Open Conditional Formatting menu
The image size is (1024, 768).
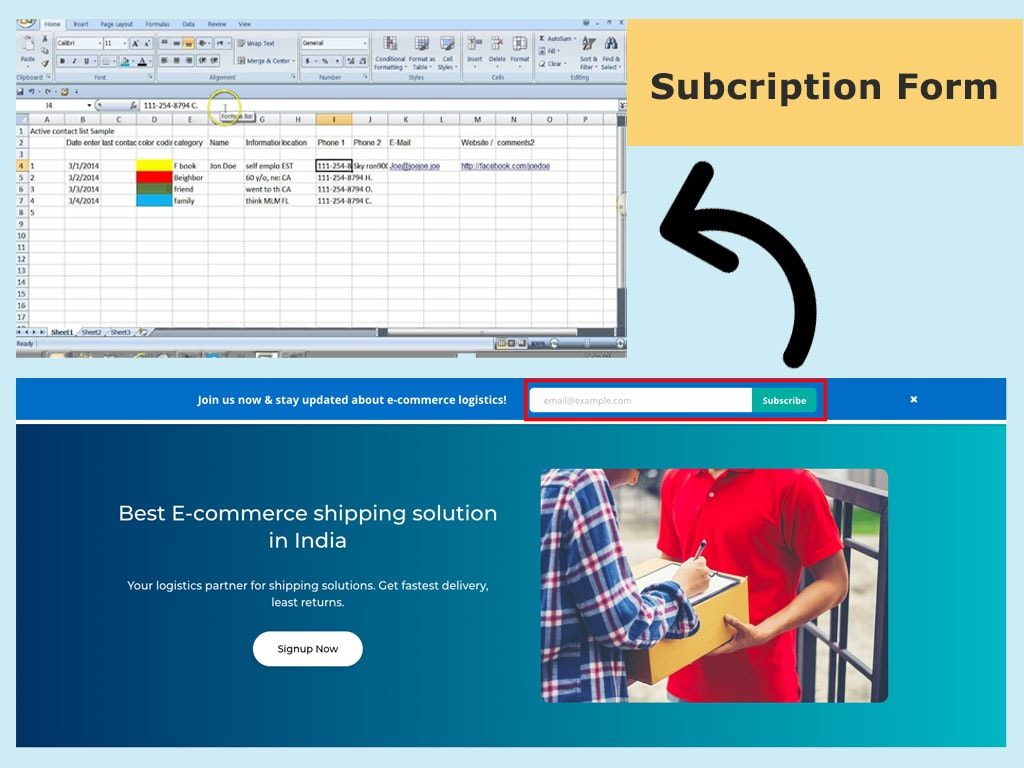391,53
